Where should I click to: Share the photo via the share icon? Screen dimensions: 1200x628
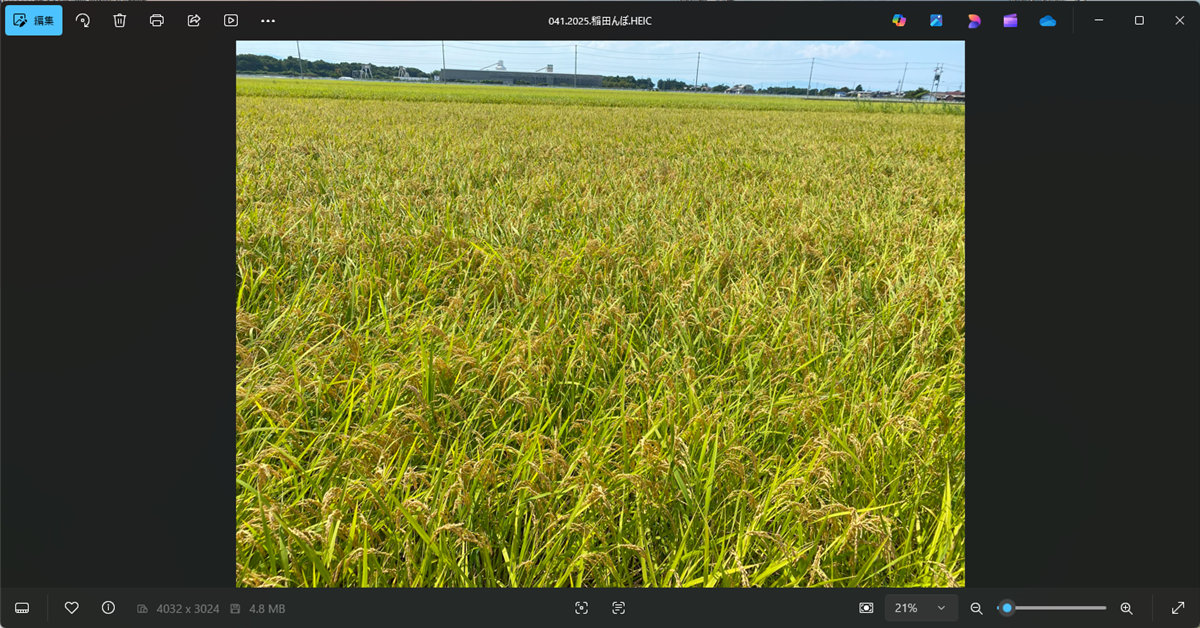click(x=194, y=20)
